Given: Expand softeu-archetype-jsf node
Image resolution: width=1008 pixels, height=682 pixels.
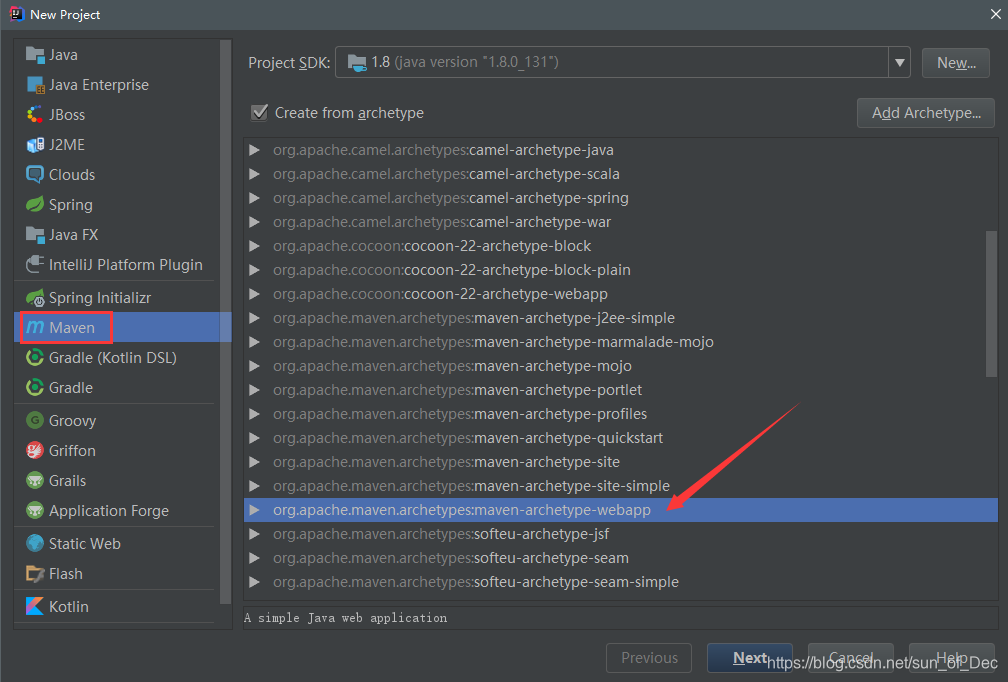Looking at the screenshot, I should click(x=255, y=534).
